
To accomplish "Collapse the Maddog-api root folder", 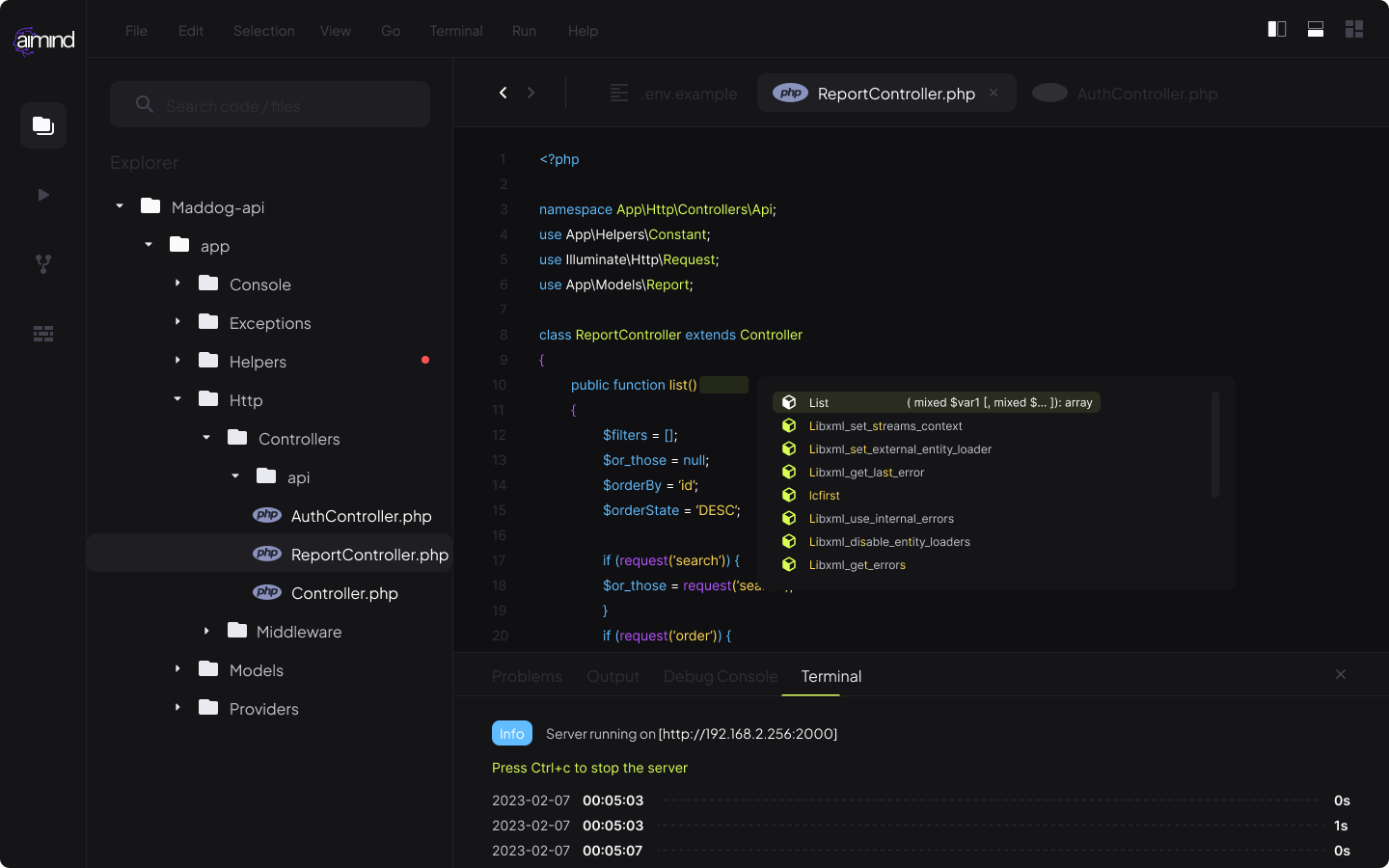I will click(120, 206).
